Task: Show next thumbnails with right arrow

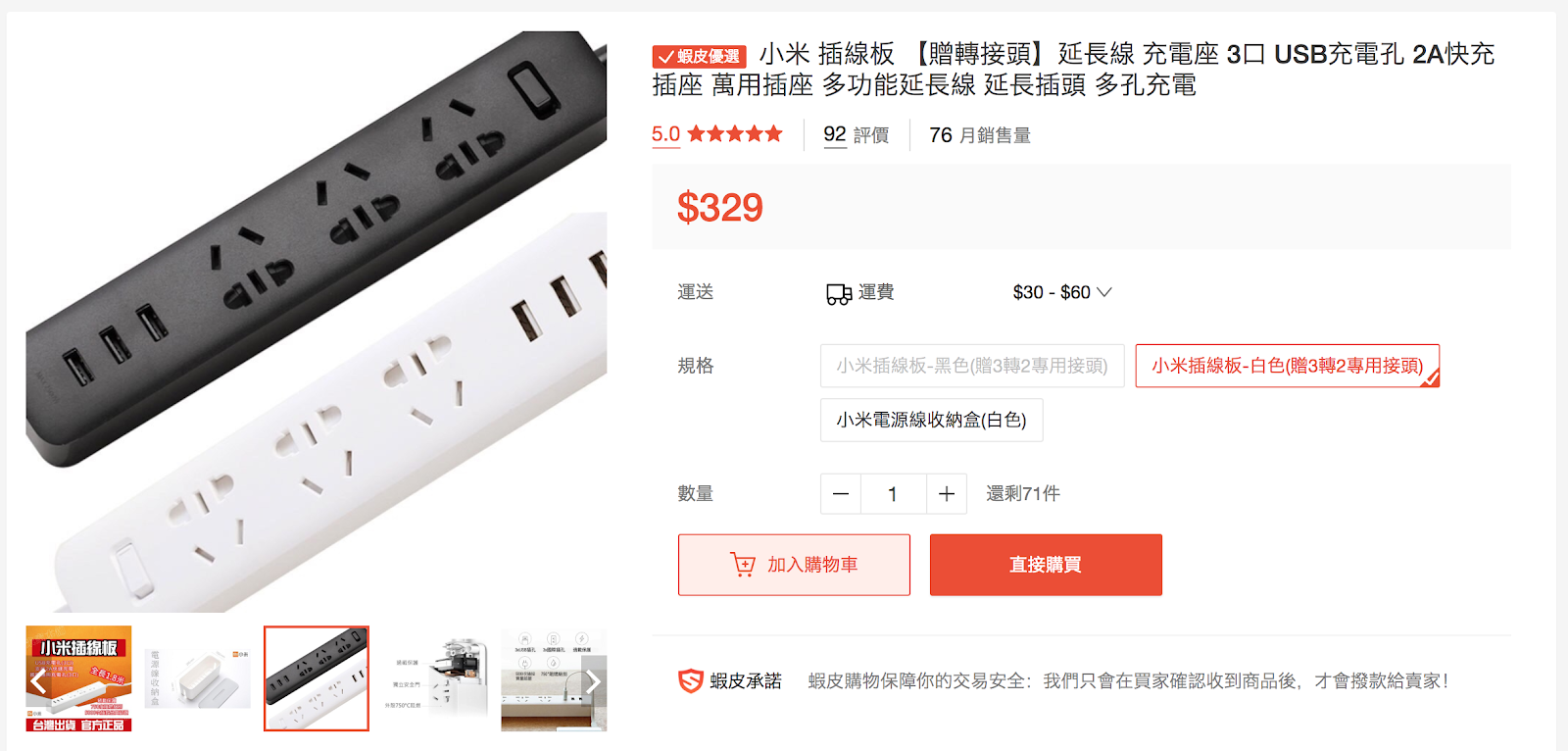Action: click(594, 680)
